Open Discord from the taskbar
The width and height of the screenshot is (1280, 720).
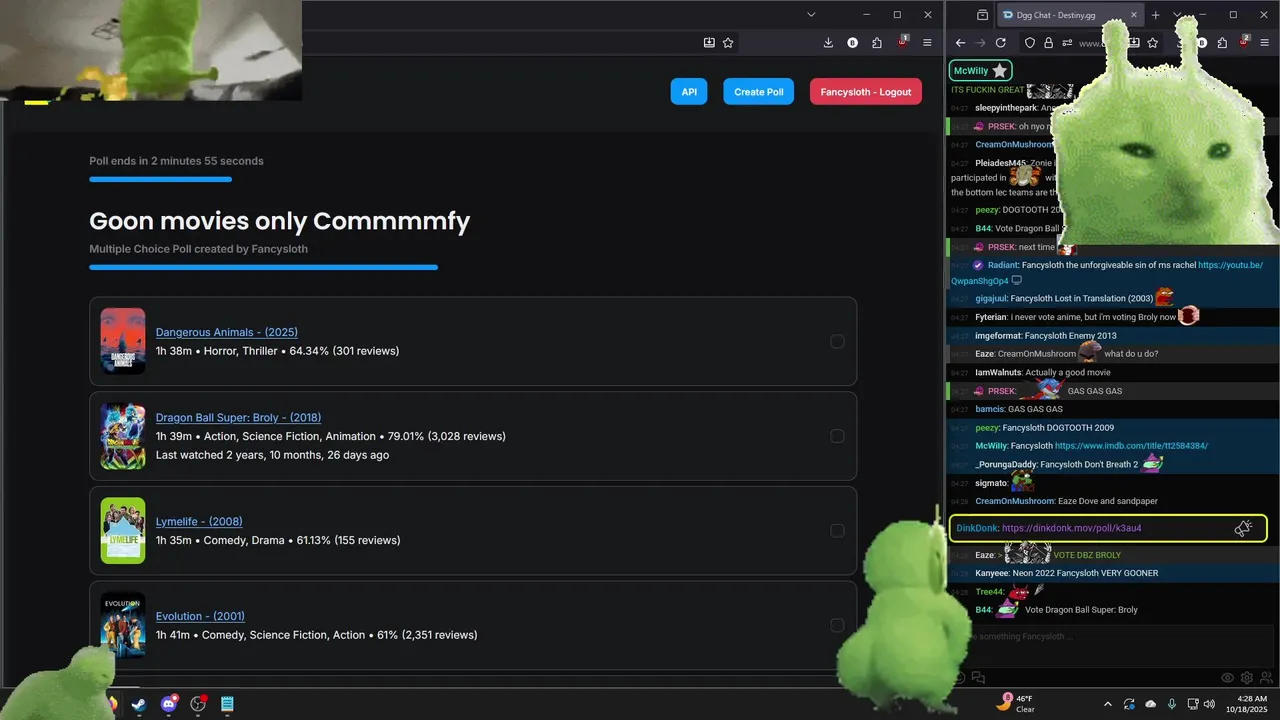(169, 704)
